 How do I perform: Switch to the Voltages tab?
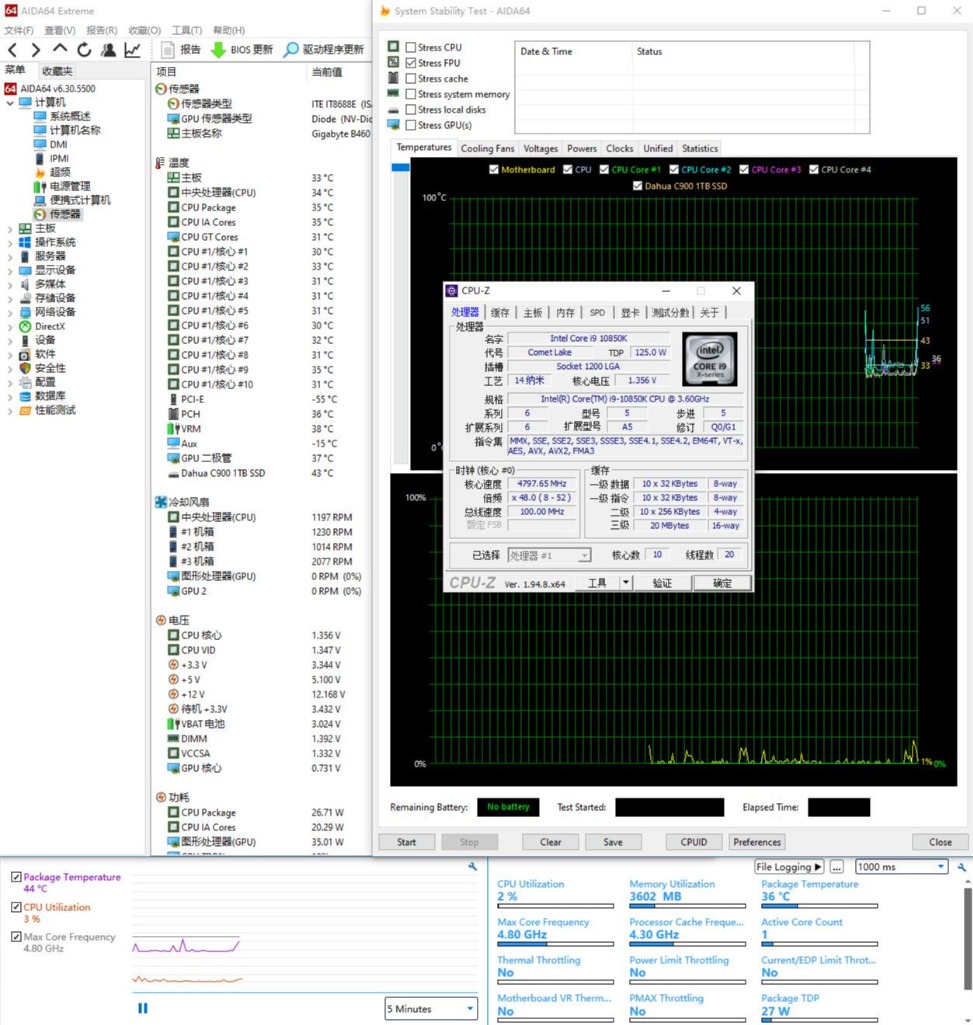pyautogui.click(x=541, y=148)
